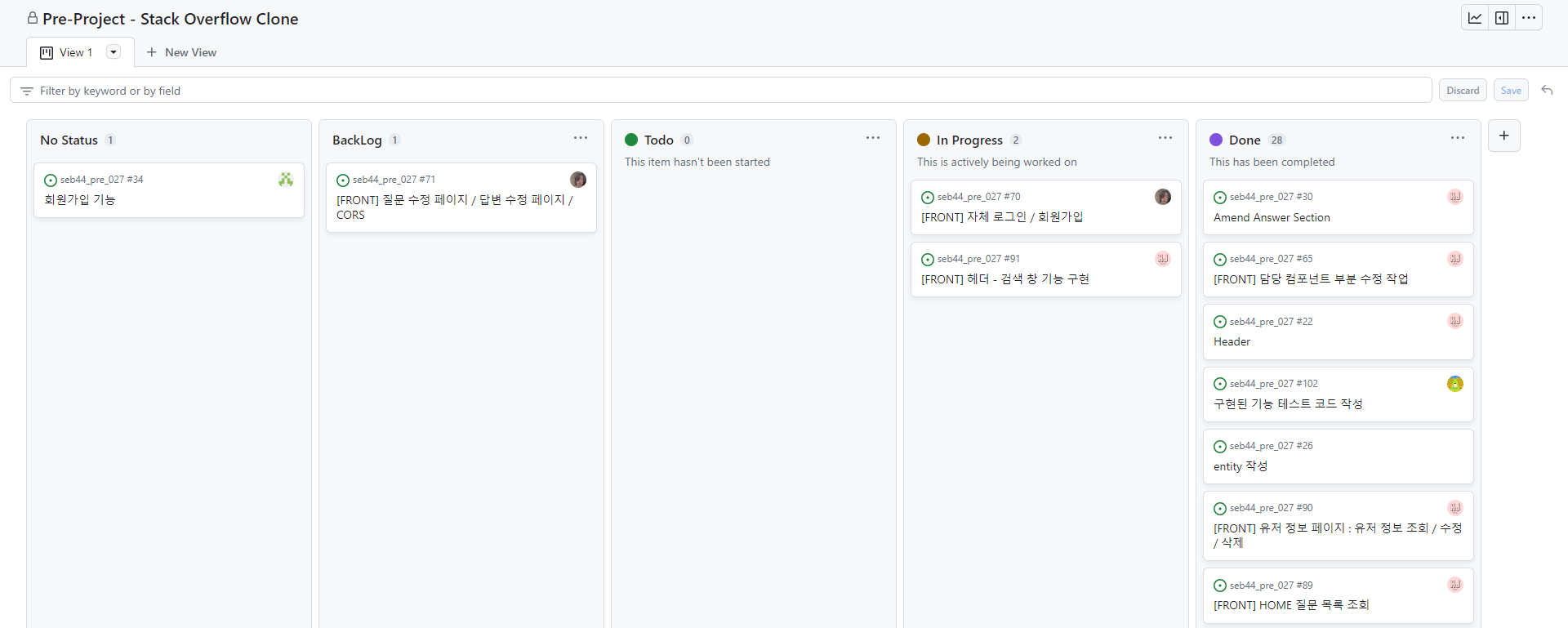Click the open issue icon on card #26
Viewport: 1568px width, 628px height.
pos(1220,447)
